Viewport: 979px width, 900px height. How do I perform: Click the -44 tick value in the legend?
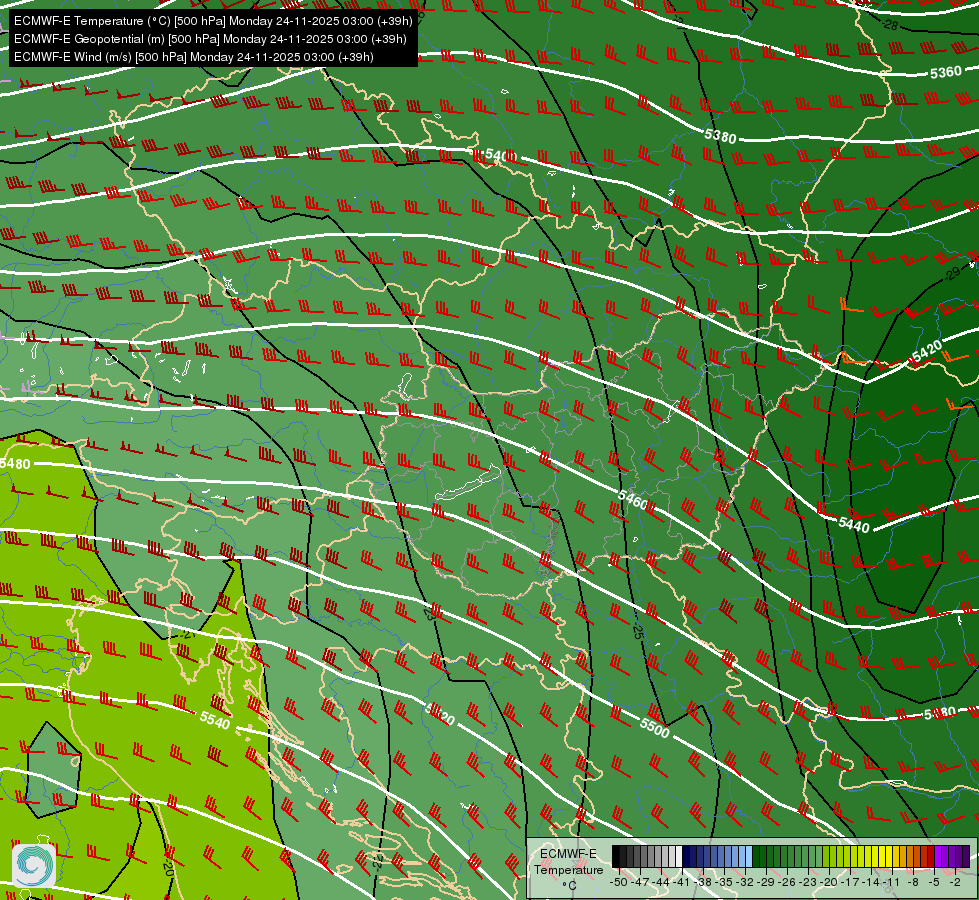[x=661, y=883]
